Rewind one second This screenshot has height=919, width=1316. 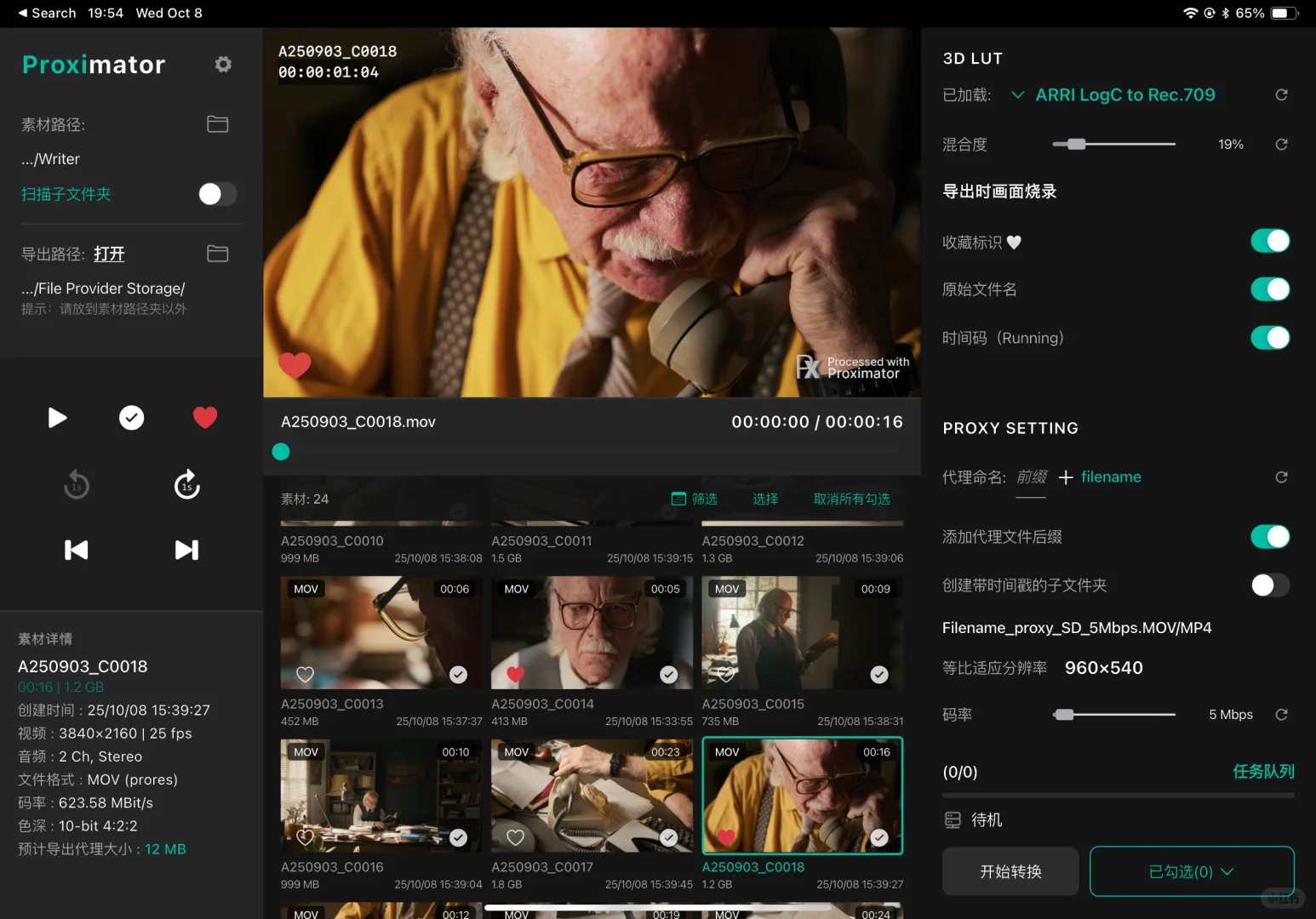point(77,485)
